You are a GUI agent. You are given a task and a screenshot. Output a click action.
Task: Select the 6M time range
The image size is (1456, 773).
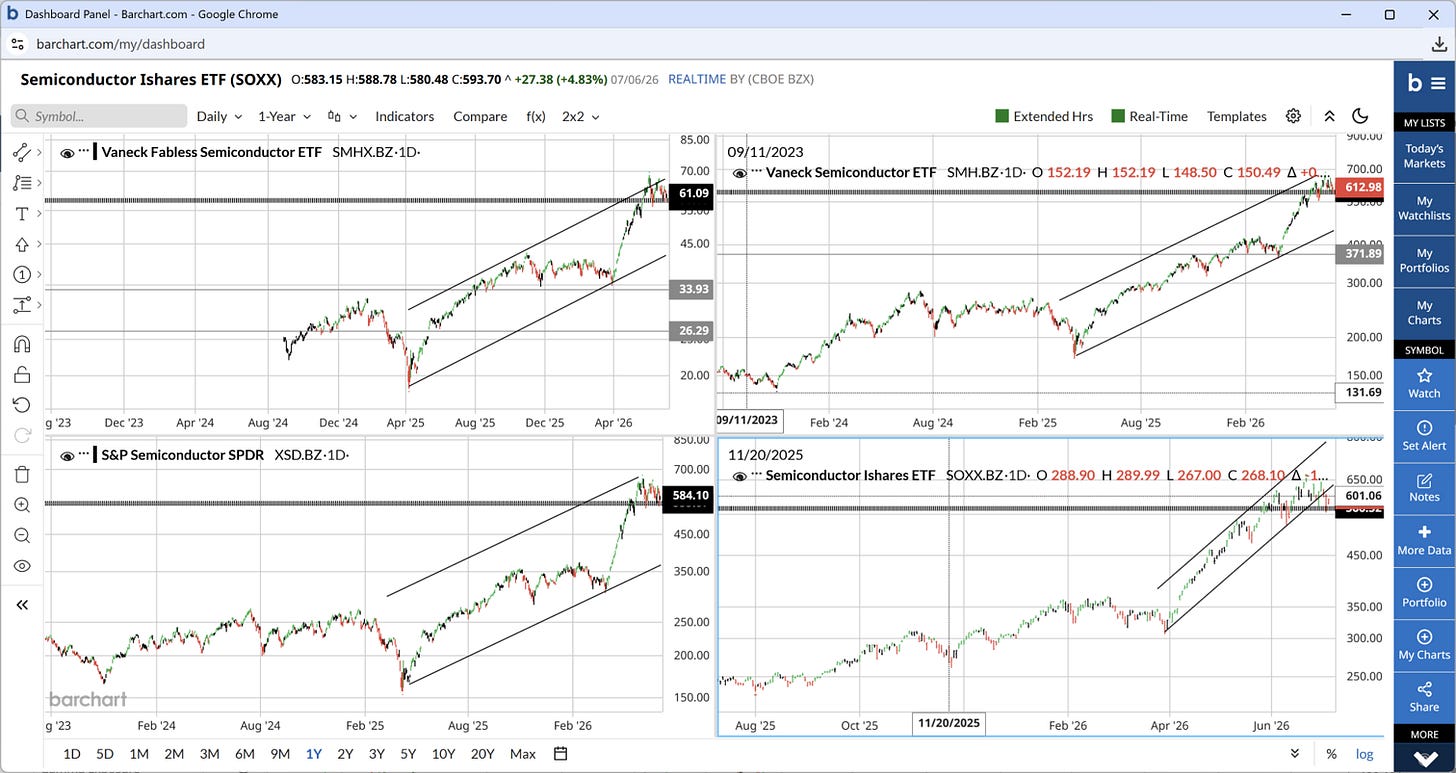245,754
